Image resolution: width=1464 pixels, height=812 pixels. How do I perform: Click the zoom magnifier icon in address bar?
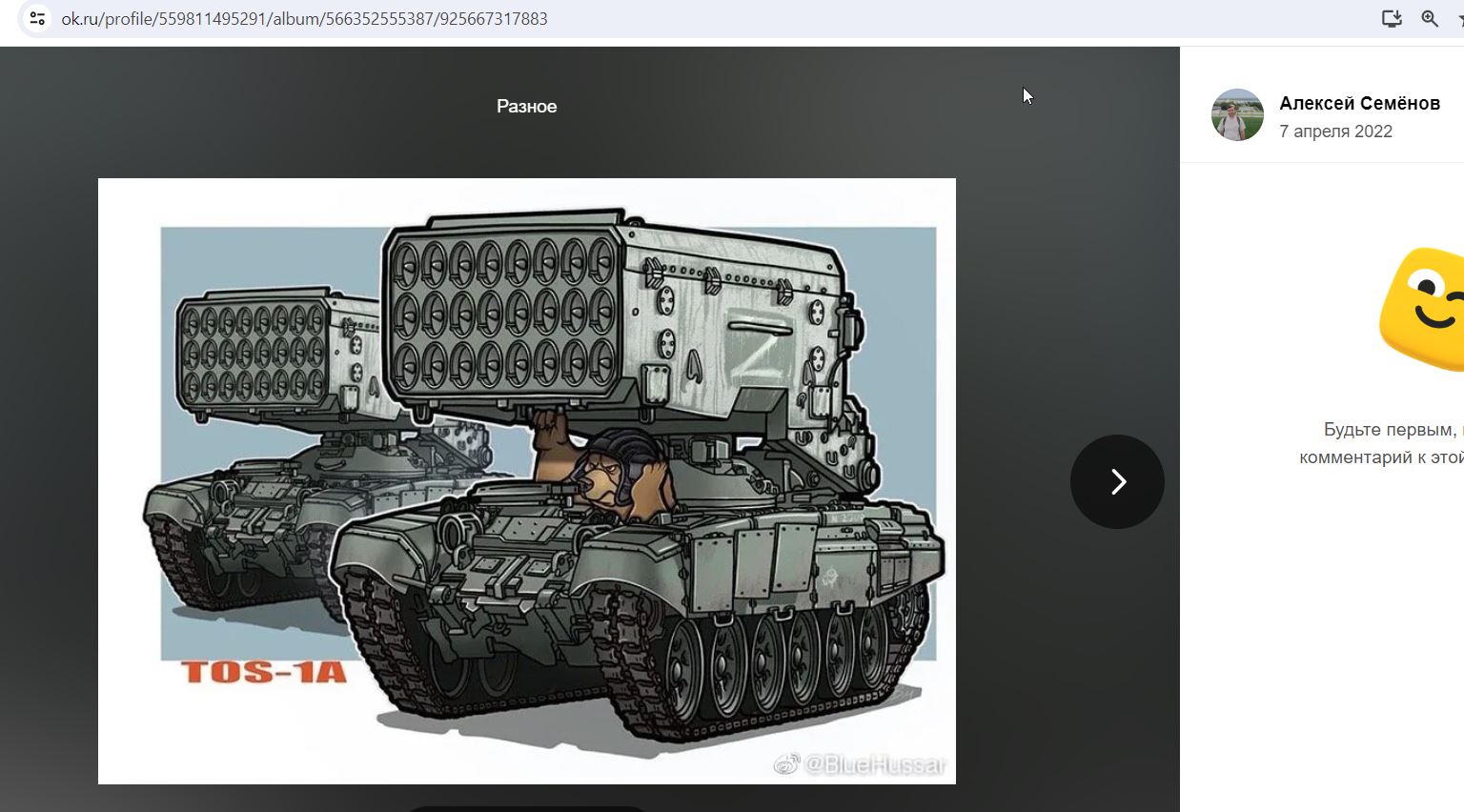(1430, 18)
